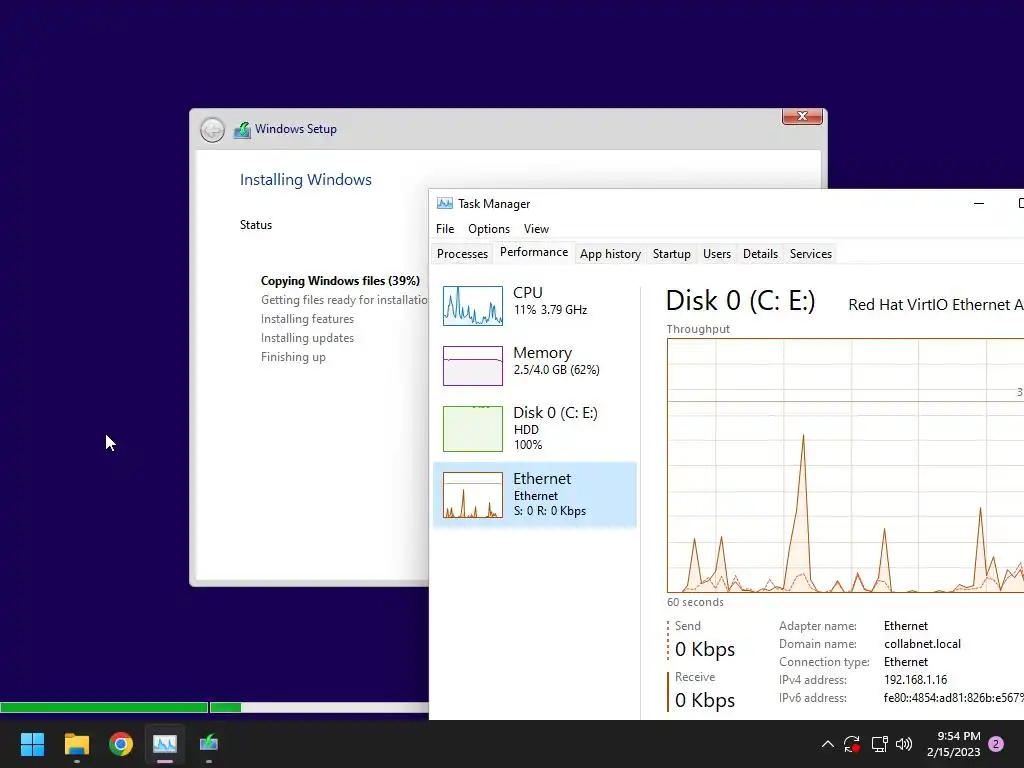Click the Send 0 Kbps value
The width and height of the screenshot is (1024, 768).
point(705,649)
